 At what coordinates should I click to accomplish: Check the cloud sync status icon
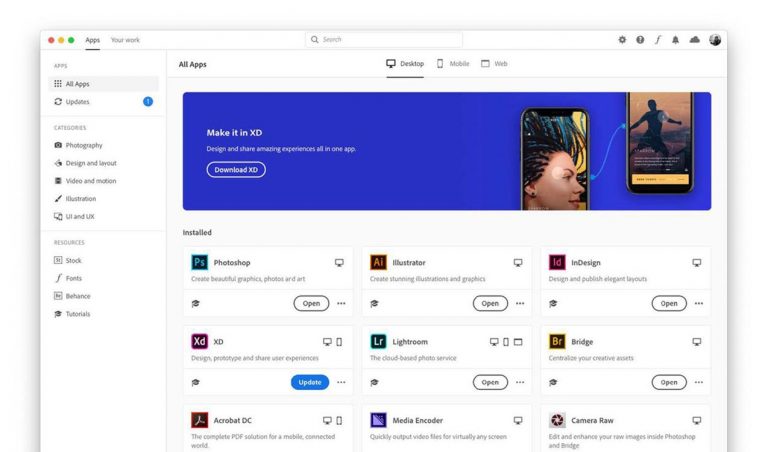[x=695, y=40]
